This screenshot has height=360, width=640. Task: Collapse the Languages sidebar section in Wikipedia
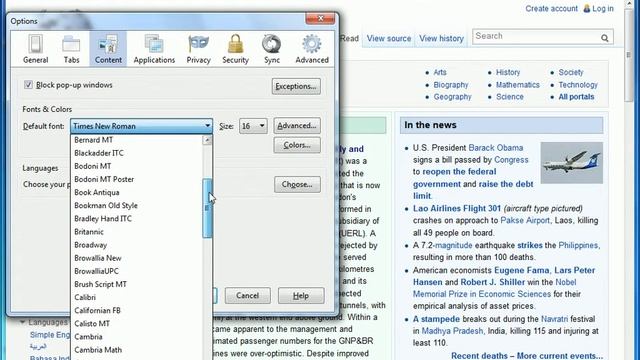coord(22,322)
